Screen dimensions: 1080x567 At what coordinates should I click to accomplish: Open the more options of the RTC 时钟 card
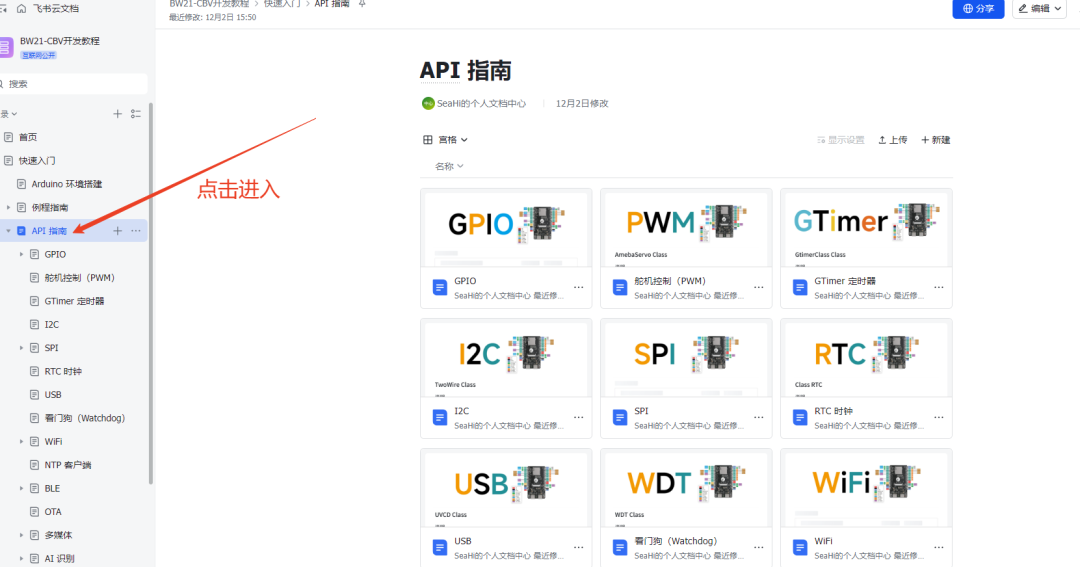939,417
